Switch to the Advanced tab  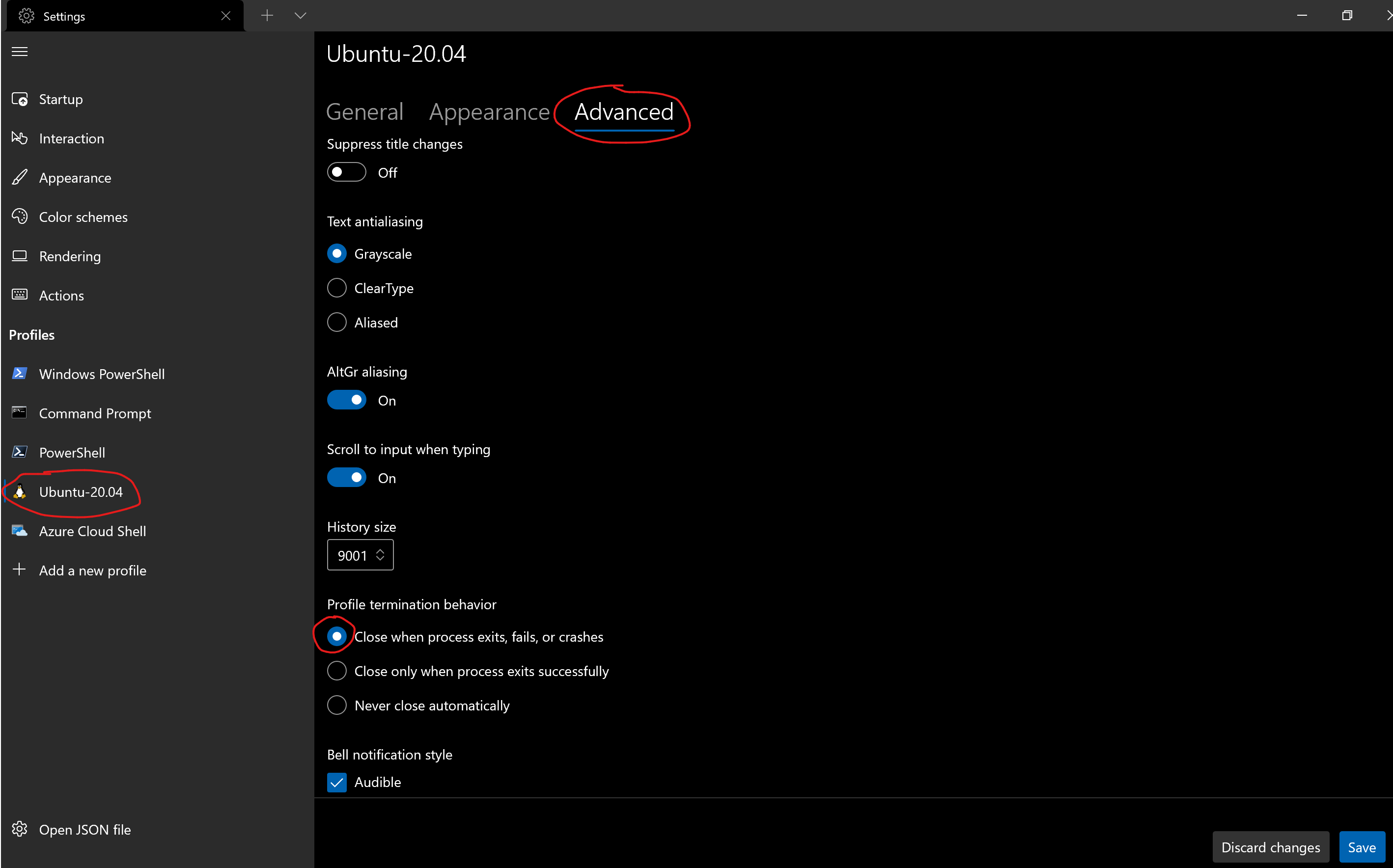point(624,112)
